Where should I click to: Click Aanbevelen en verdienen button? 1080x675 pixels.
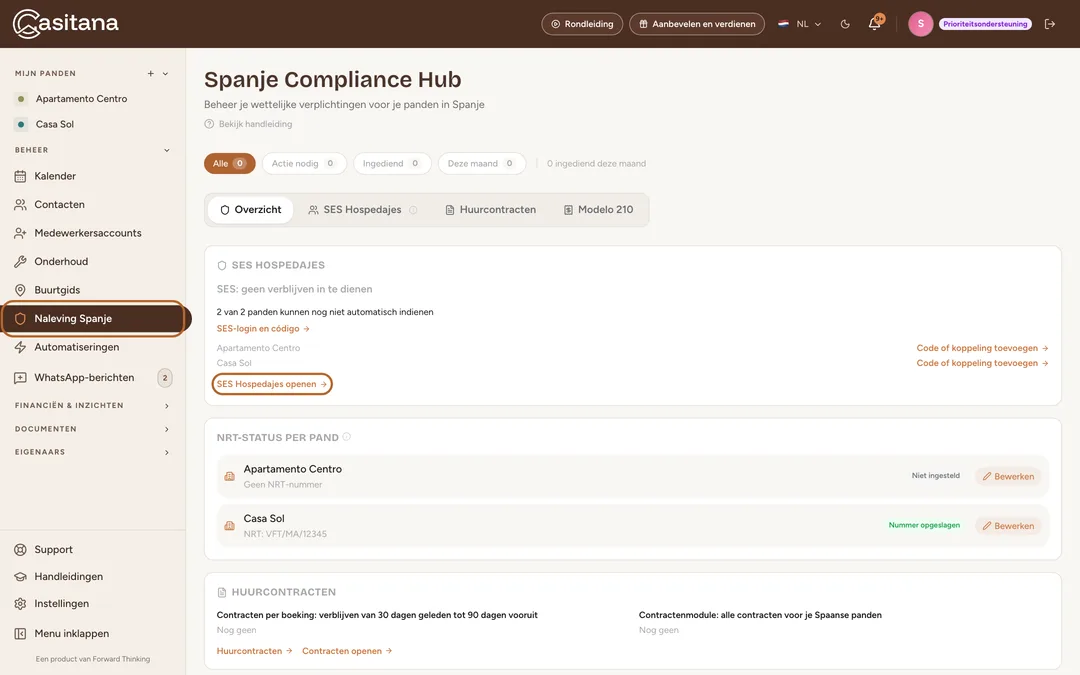[x=696, y=24]
